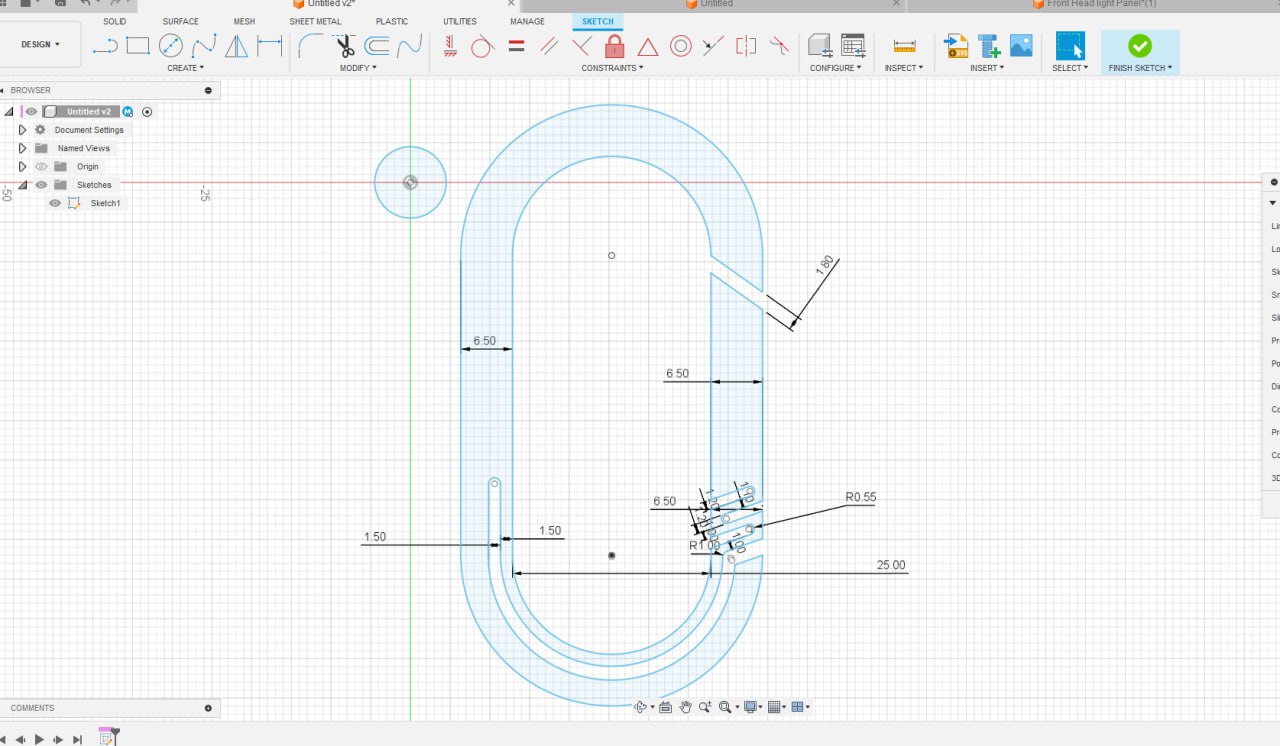Collapse the Sketches folder node
This screenshot has width=1280, height=746.
click(22, 185)
